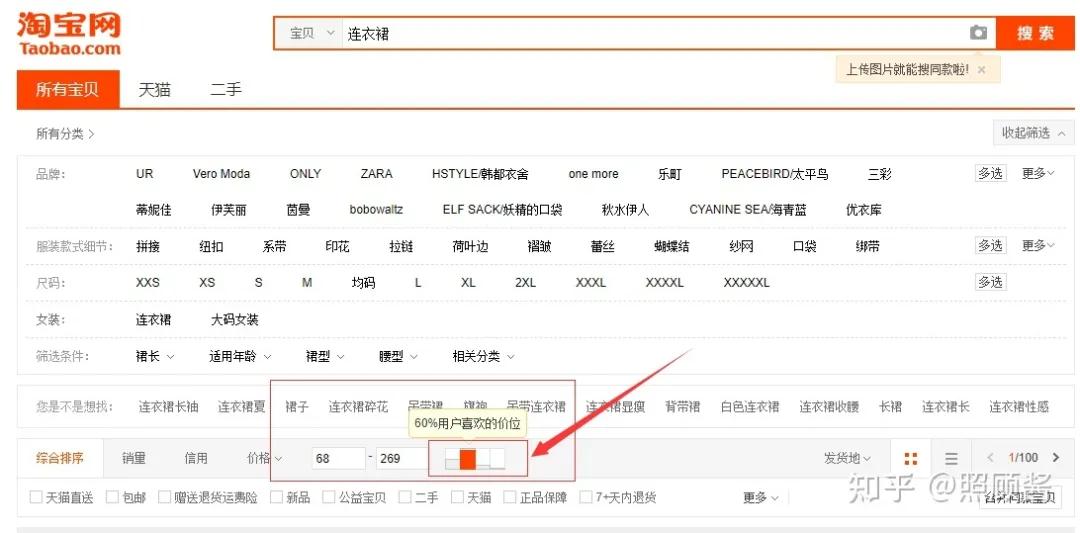Check the 天猫直送 checkbox
The width and height of the screenshot is (1080, 533).
click(x=36, y=497)
